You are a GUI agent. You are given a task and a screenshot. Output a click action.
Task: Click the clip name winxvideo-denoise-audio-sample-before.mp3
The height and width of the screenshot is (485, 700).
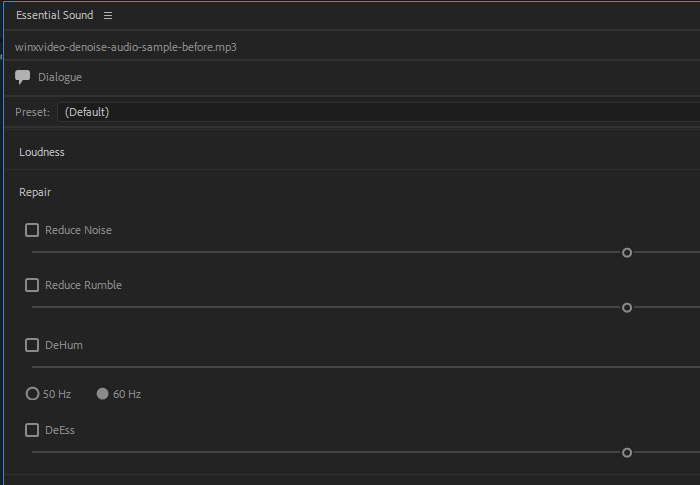(x=125, y=47)
